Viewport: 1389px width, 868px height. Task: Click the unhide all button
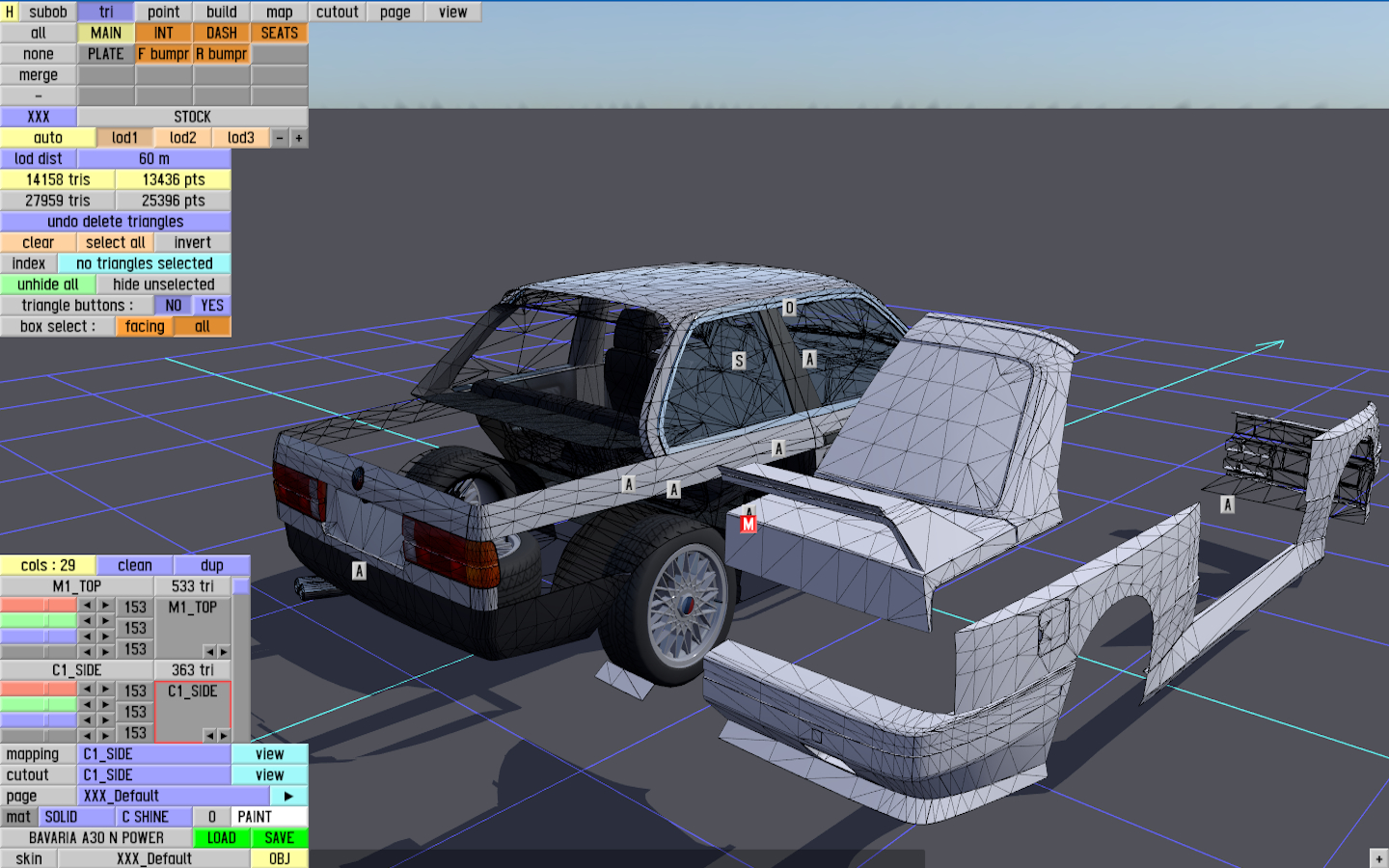[48, 285]
